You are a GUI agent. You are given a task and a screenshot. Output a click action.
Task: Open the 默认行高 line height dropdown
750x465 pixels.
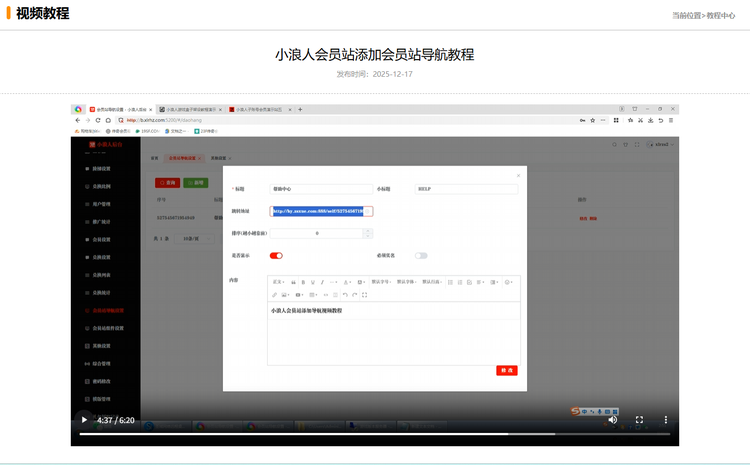pos(431,282)
